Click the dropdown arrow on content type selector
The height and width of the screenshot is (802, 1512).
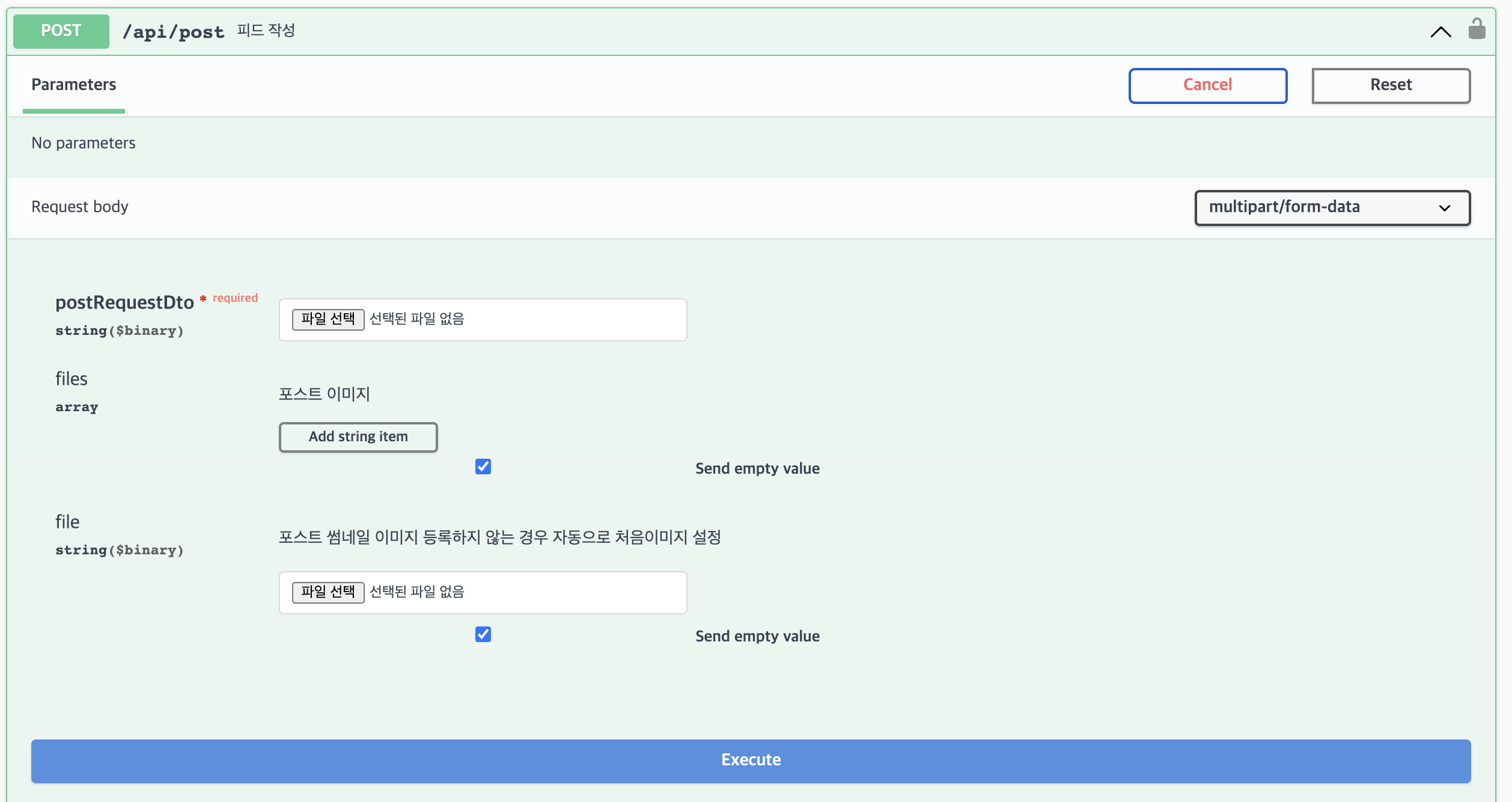pyautogui.click(x=1444, y=208)
